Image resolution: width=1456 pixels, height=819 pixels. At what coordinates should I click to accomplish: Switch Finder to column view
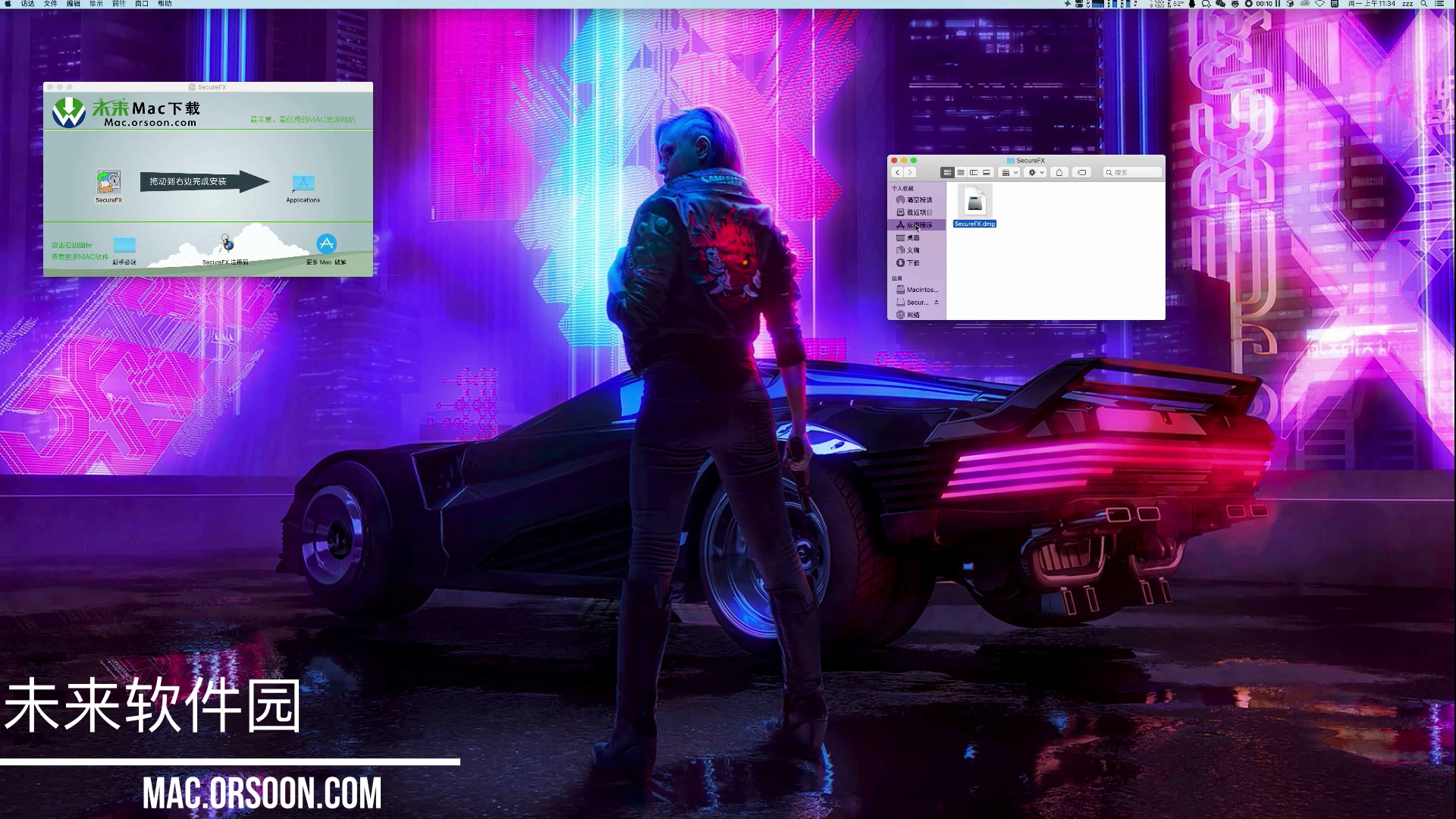[x=974, y=172]
